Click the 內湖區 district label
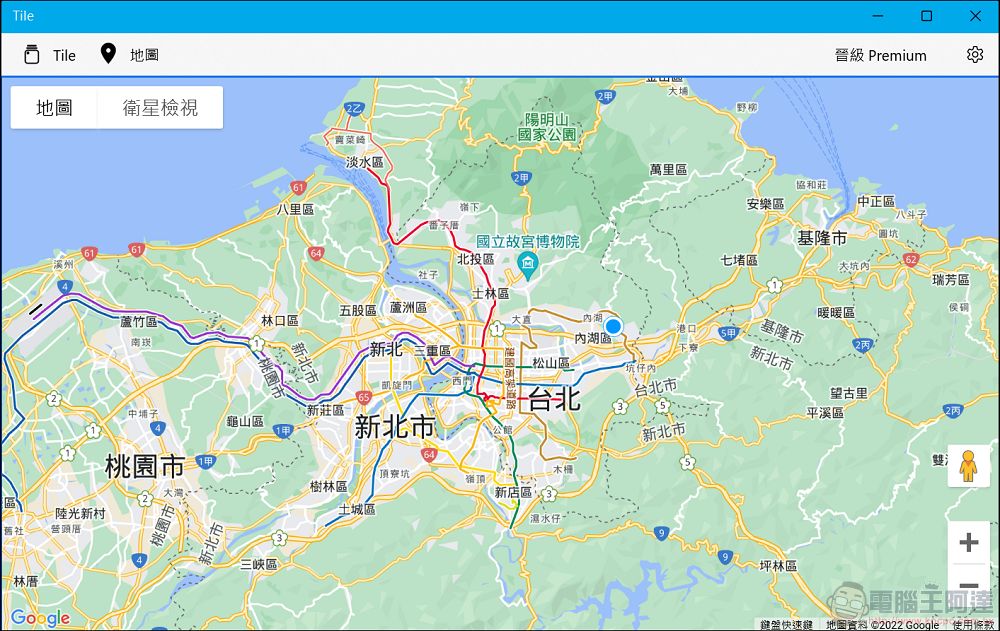1000x631 pixels. (x=593, y=338)
